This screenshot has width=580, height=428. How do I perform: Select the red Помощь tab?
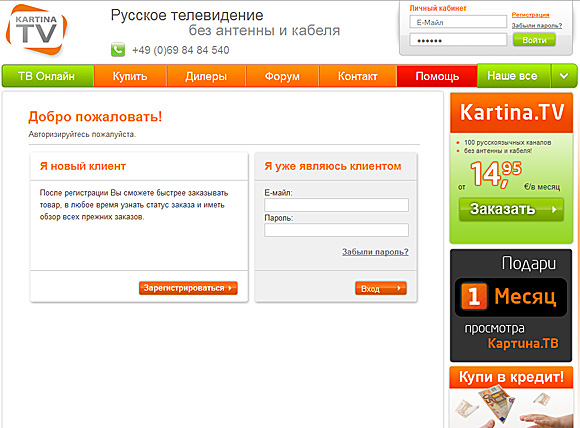click(x=437, y=76)
